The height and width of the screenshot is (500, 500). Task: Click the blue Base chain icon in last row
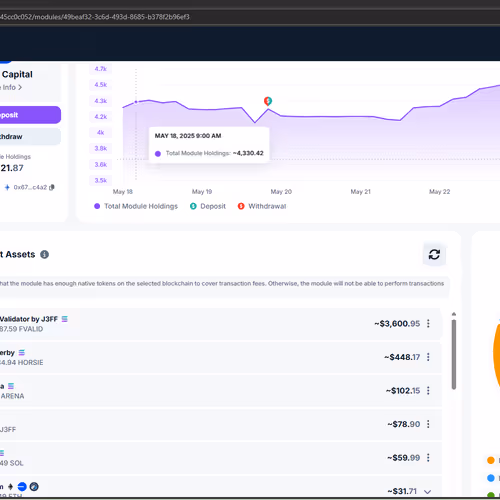click(x=22, y=487)
